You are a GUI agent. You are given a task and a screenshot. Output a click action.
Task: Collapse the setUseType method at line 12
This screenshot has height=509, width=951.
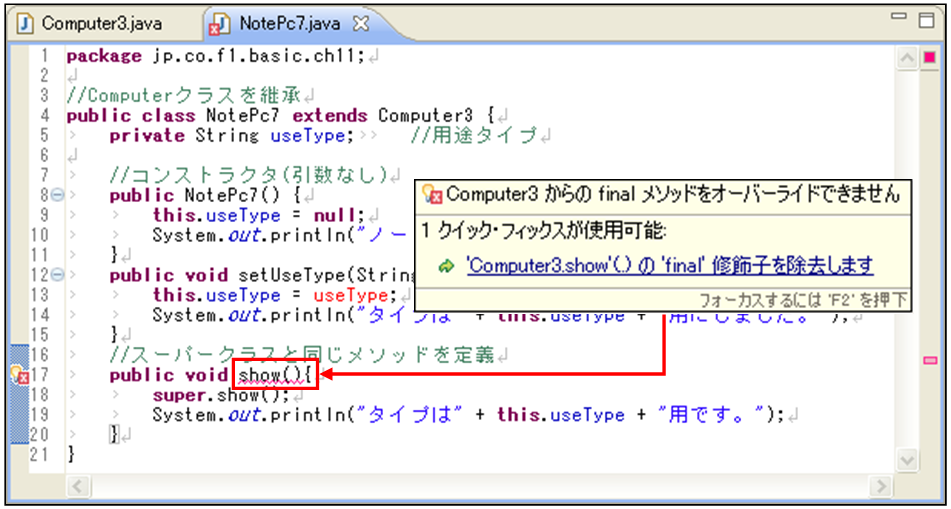(x=58, y=275)
